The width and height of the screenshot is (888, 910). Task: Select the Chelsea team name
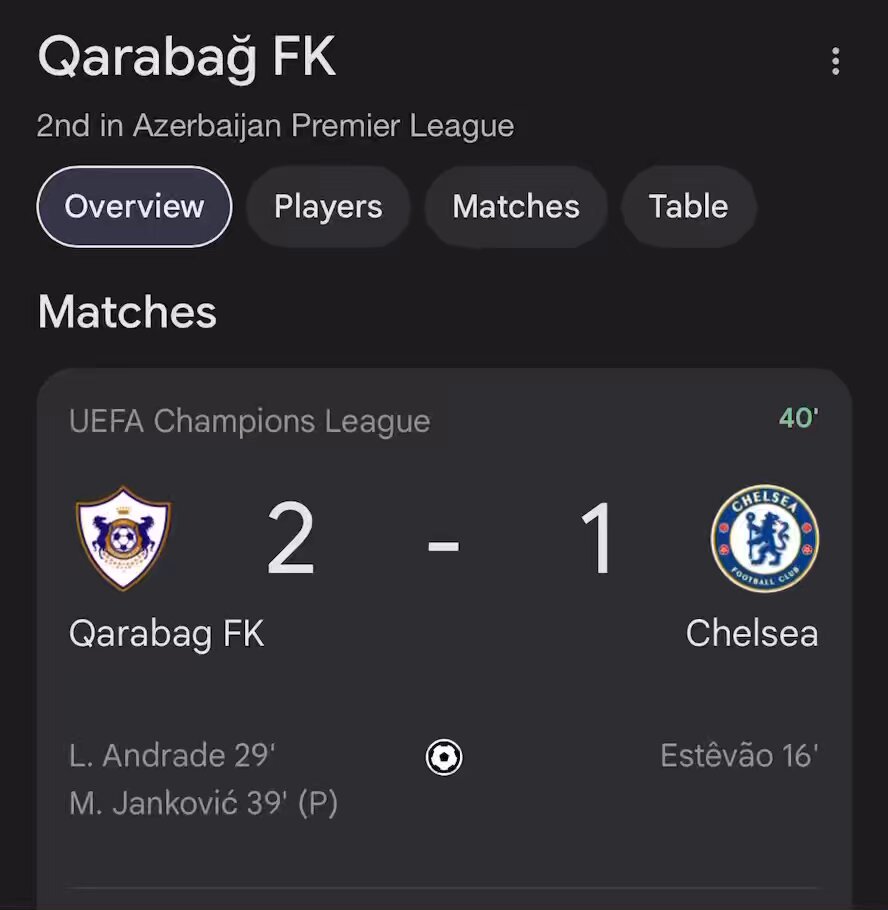(752, 633)
